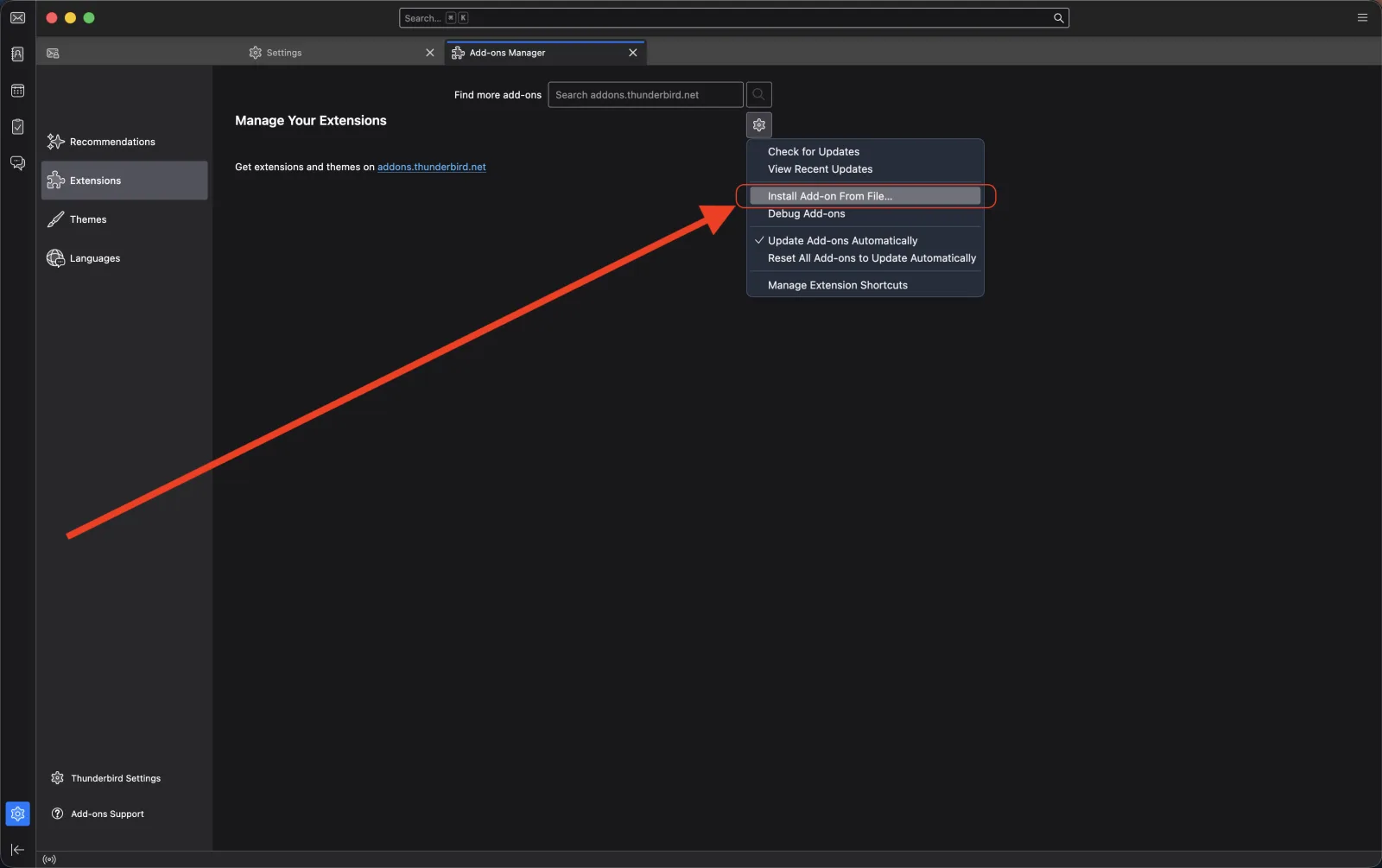Image resolution: width=1382 pixels, height=868 pixels.
Task: Select the Extensions category
Action: [124, 181]
